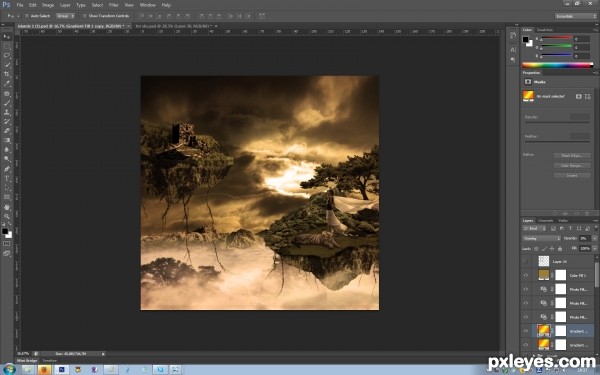This screenshot has height=375, width=600.
Task: Select the Hand tool
Action: [x=7, y=207]
